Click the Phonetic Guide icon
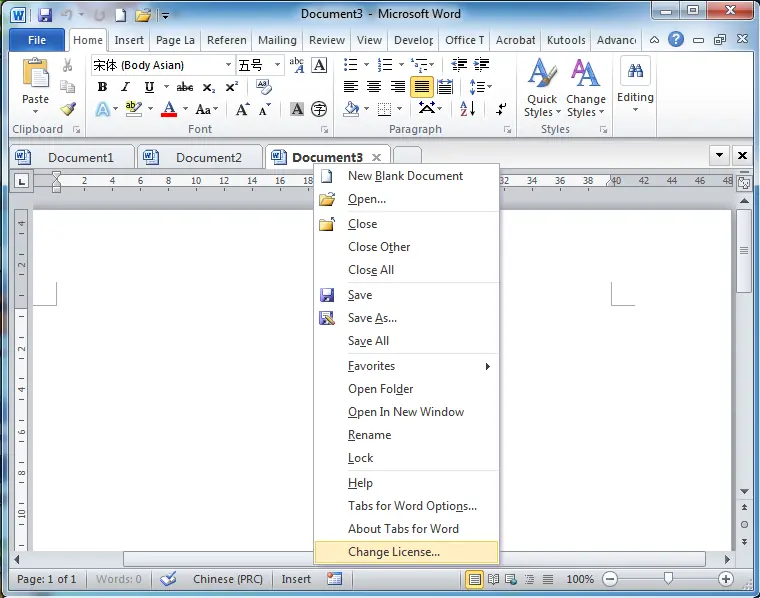 click(296, 65)
